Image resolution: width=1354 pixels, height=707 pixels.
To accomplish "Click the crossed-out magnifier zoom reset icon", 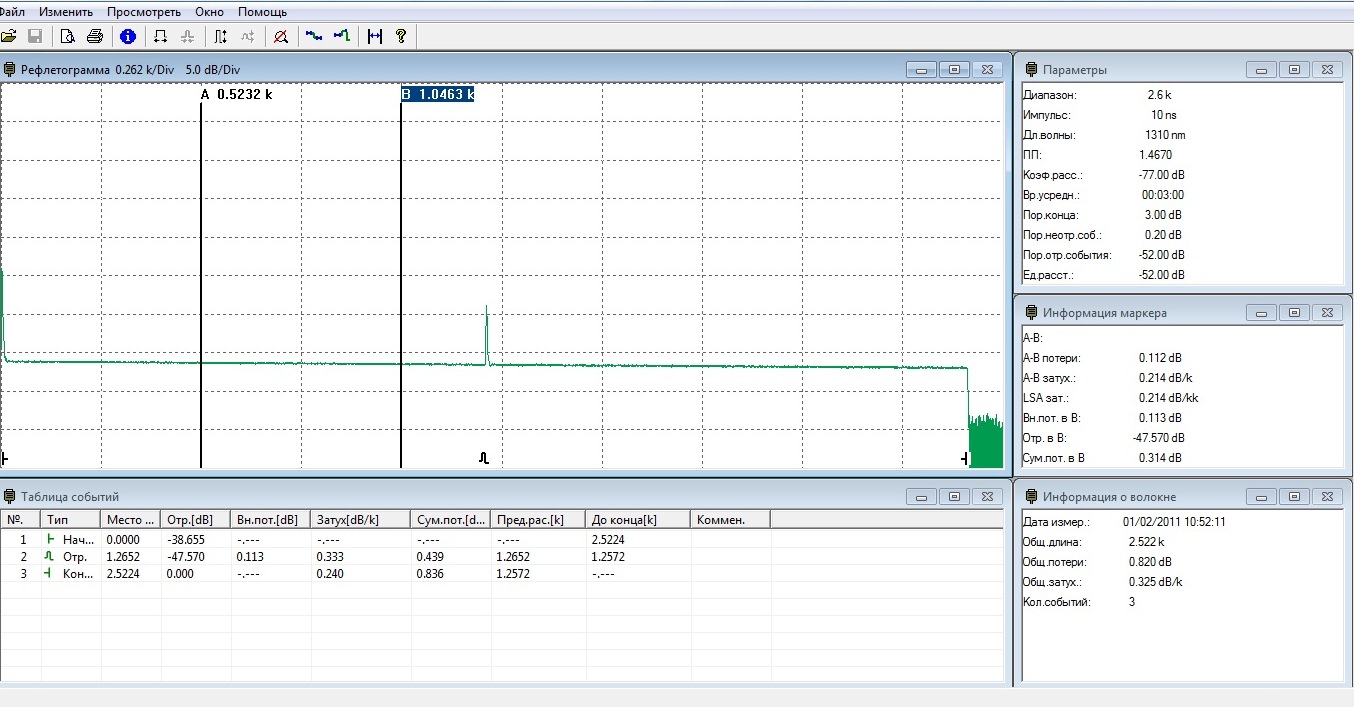I will 281,37.
